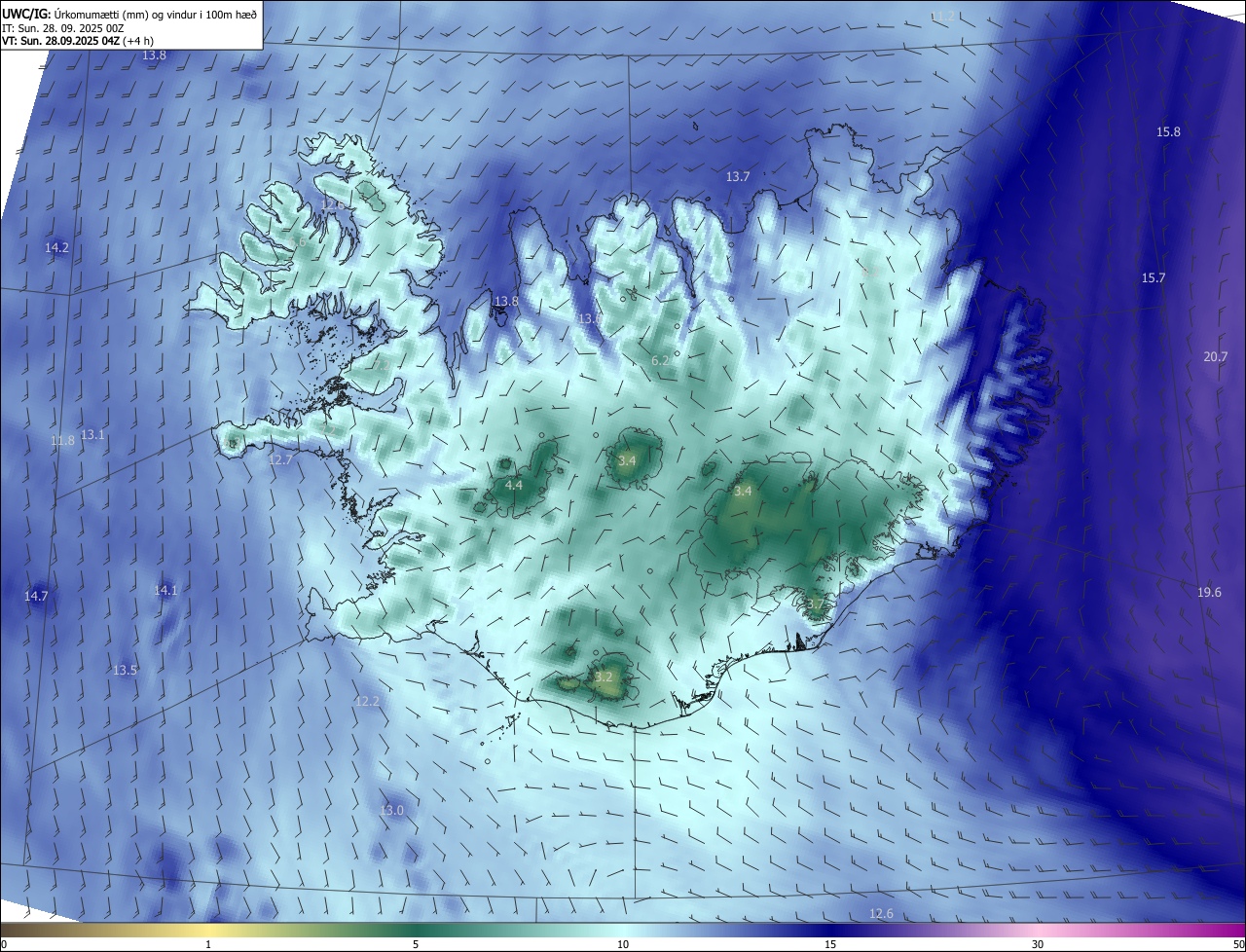Viewport: 1246px width, 952px height.
Task: Click the 5 tick on the color scale
Action: click(x=416, y=944)
